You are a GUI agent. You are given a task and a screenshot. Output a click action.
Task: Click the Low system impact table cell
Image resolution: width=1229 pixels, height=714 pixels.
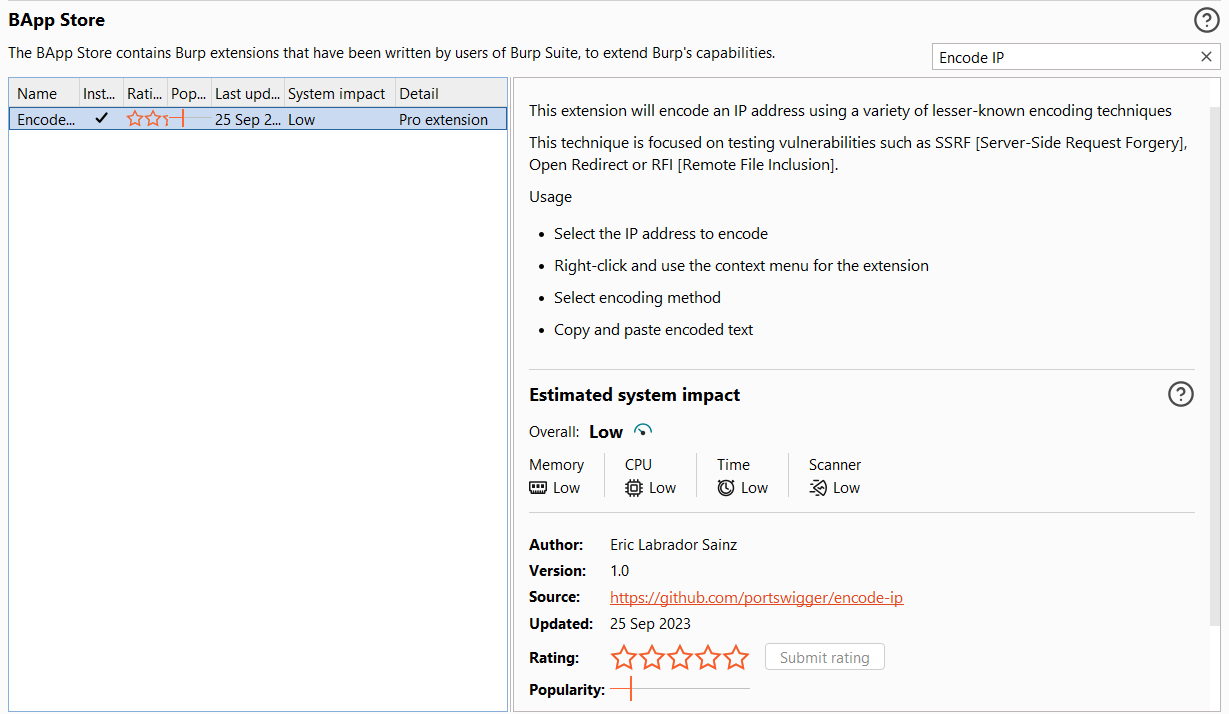[x=340, y=119]
